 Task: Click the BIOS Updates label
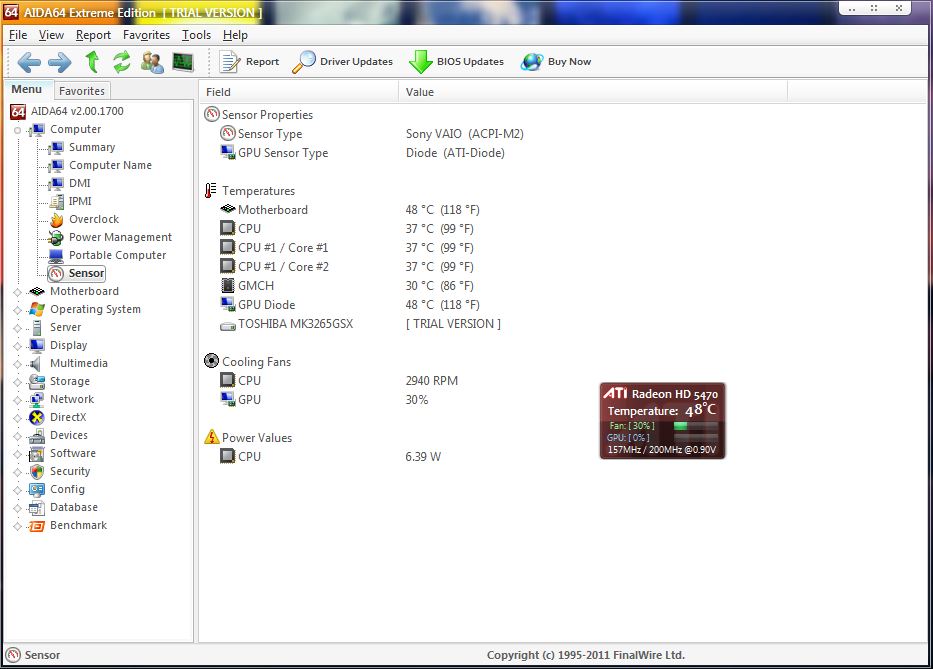click(470, 62)
